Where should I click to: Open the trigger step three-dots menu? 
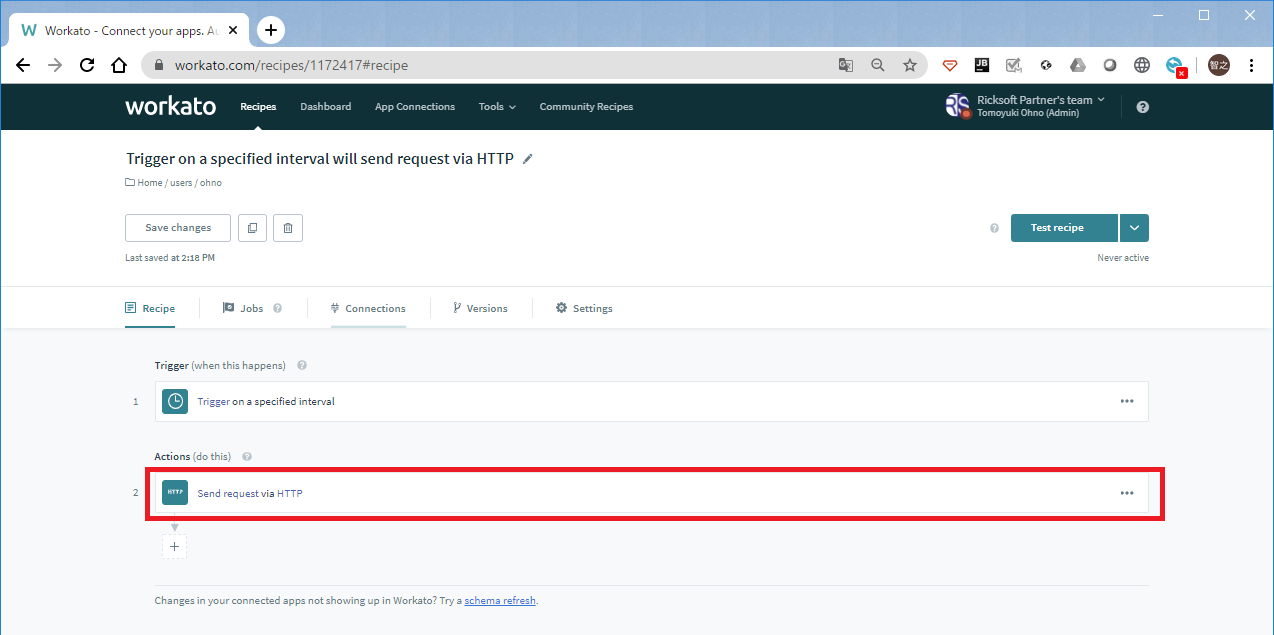pos(1127,401)
